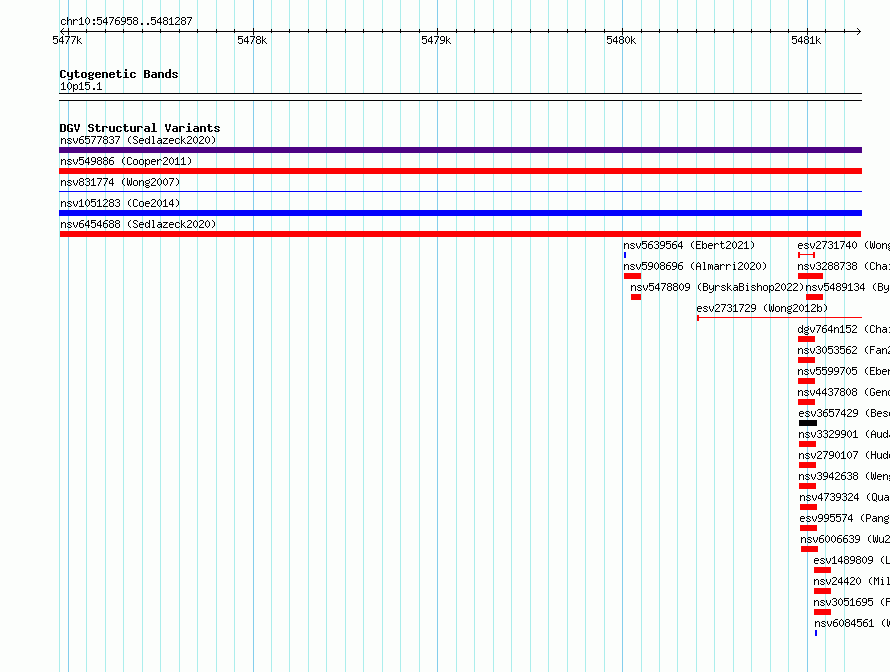Select red bar under nsv5599705
Viewport: 890px width, 672px height.
[807, 381]
